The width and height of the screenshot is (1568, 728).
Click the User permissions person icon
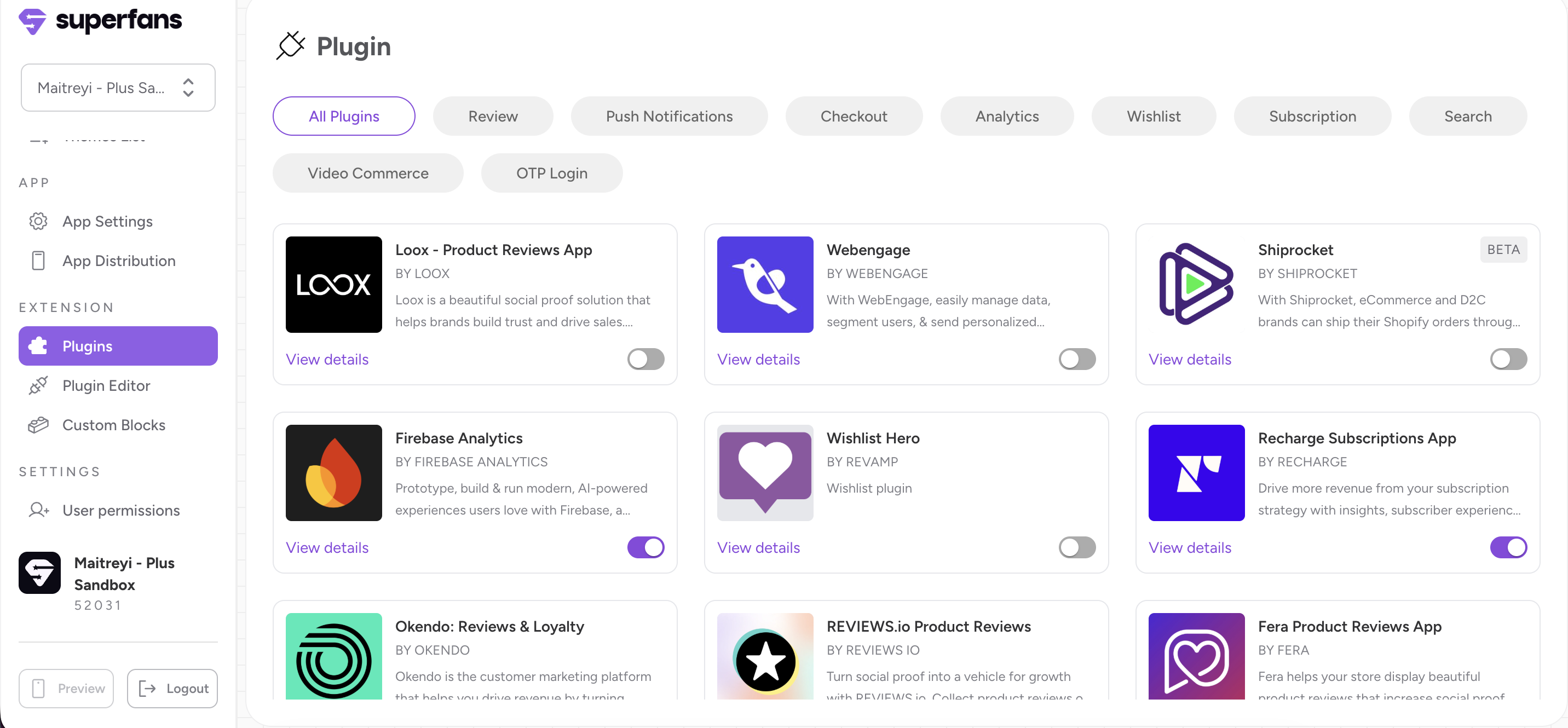click(x=38, y=510)
